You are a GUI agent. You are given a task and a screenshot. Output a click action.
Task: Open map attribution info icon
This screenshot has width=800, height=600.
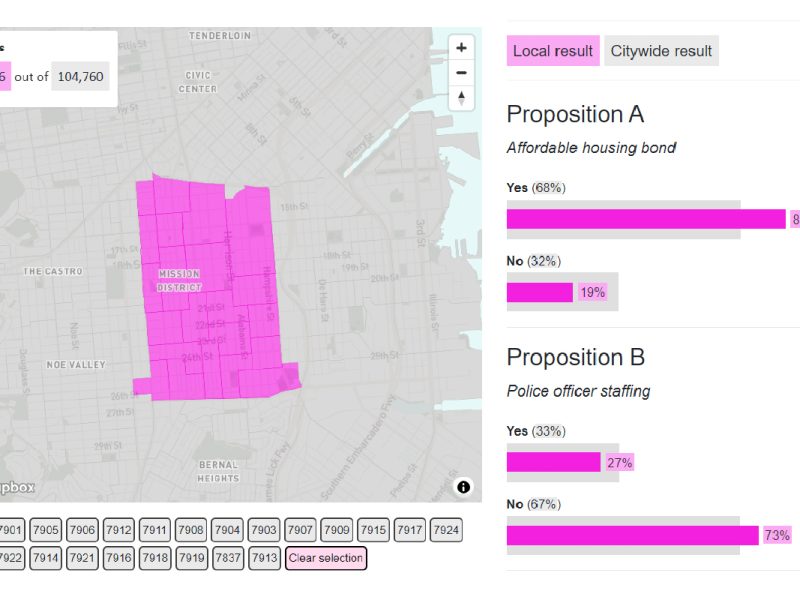[462, 485]
